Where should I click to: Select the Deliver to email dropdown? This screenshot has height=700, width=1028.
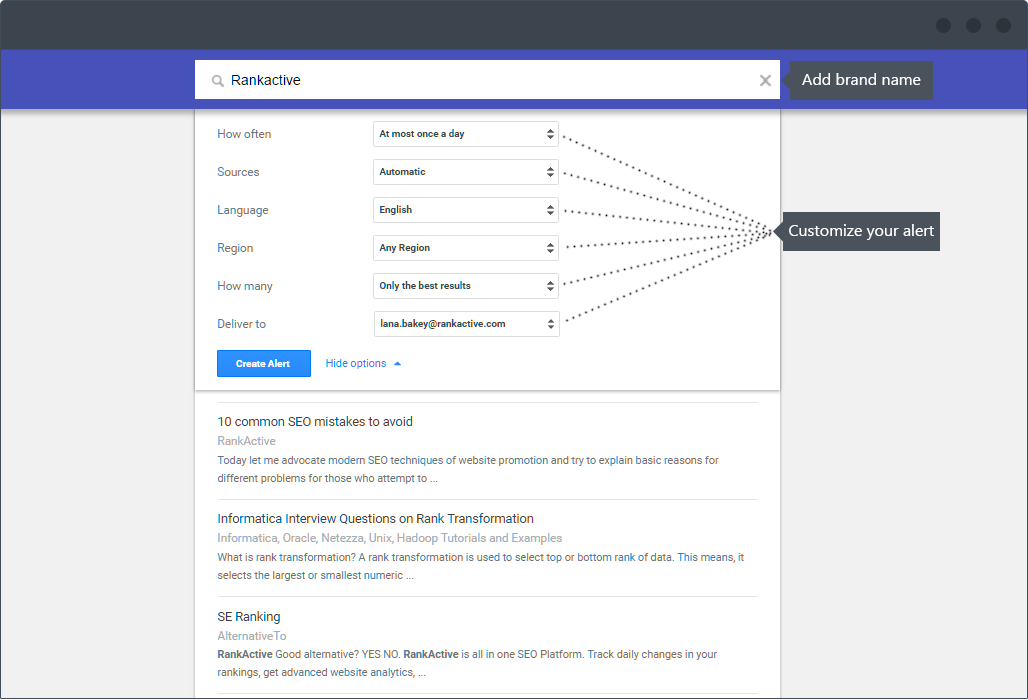coord(467,324)
